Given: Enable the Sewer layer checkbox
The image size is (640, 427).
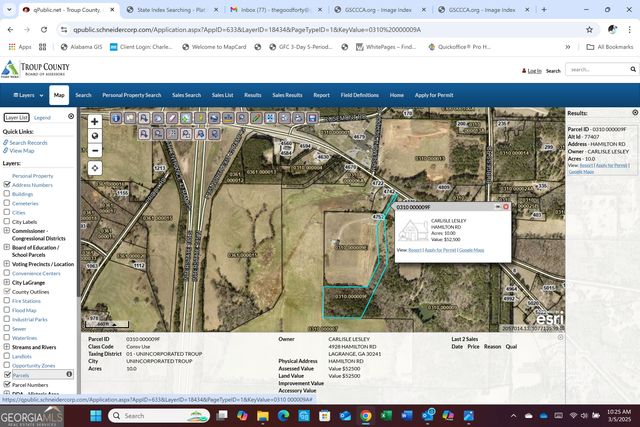Looking at the screenshot, I should point(7,328).
